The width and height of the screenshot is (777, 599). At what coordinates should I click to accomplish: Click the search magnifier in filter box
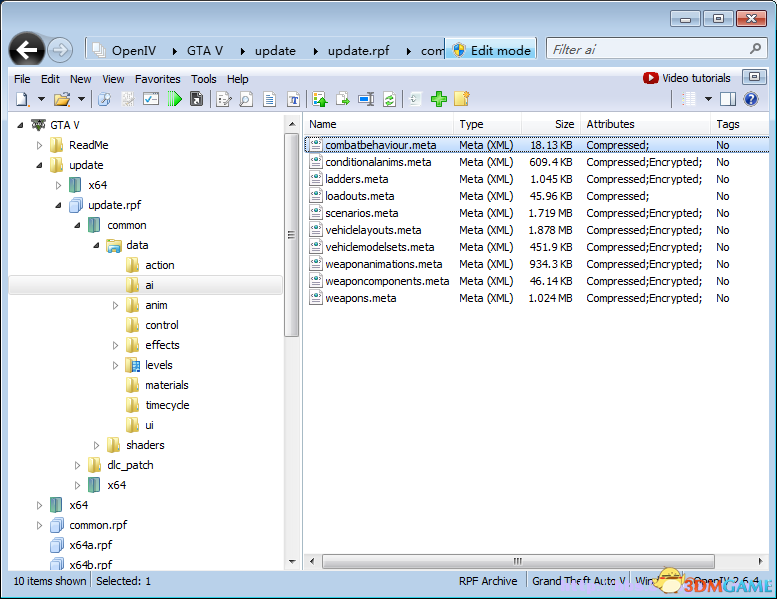point(755,49)
